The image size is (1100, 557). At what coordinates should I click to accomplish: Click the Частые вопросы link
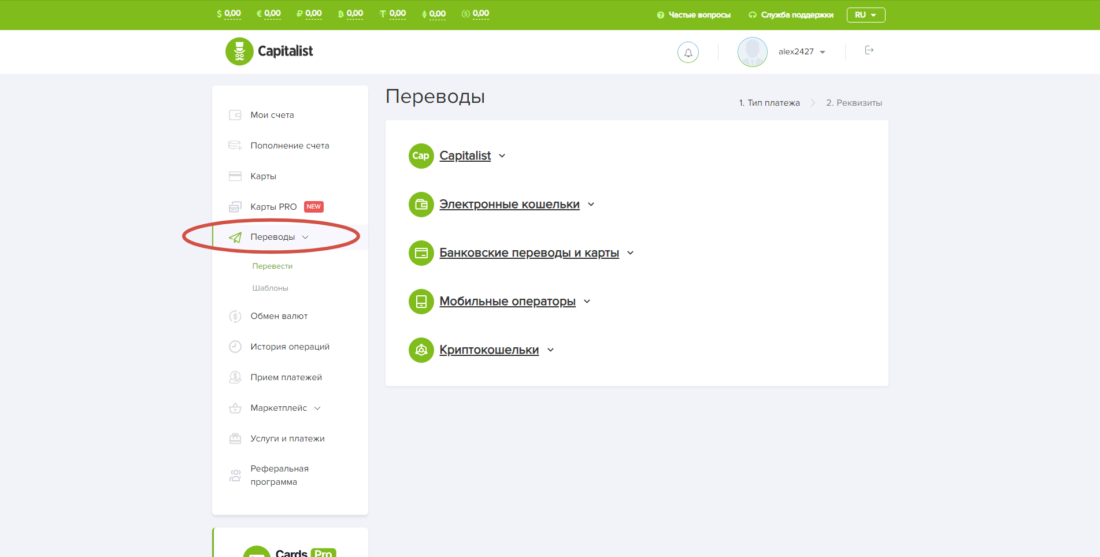694,15
